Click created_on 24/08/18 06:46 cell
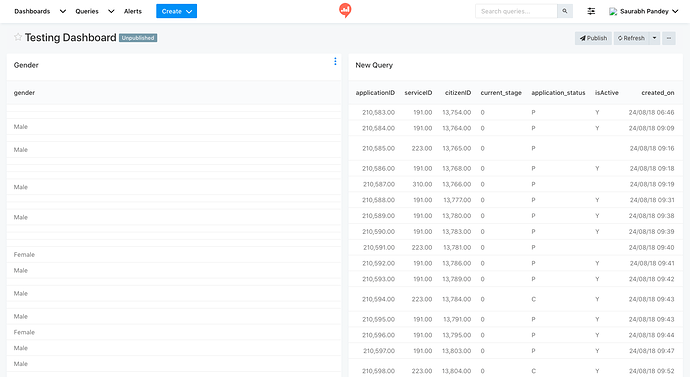Image resolution: width=690 pixels, height=377 pixels. (x=651, y=112)
